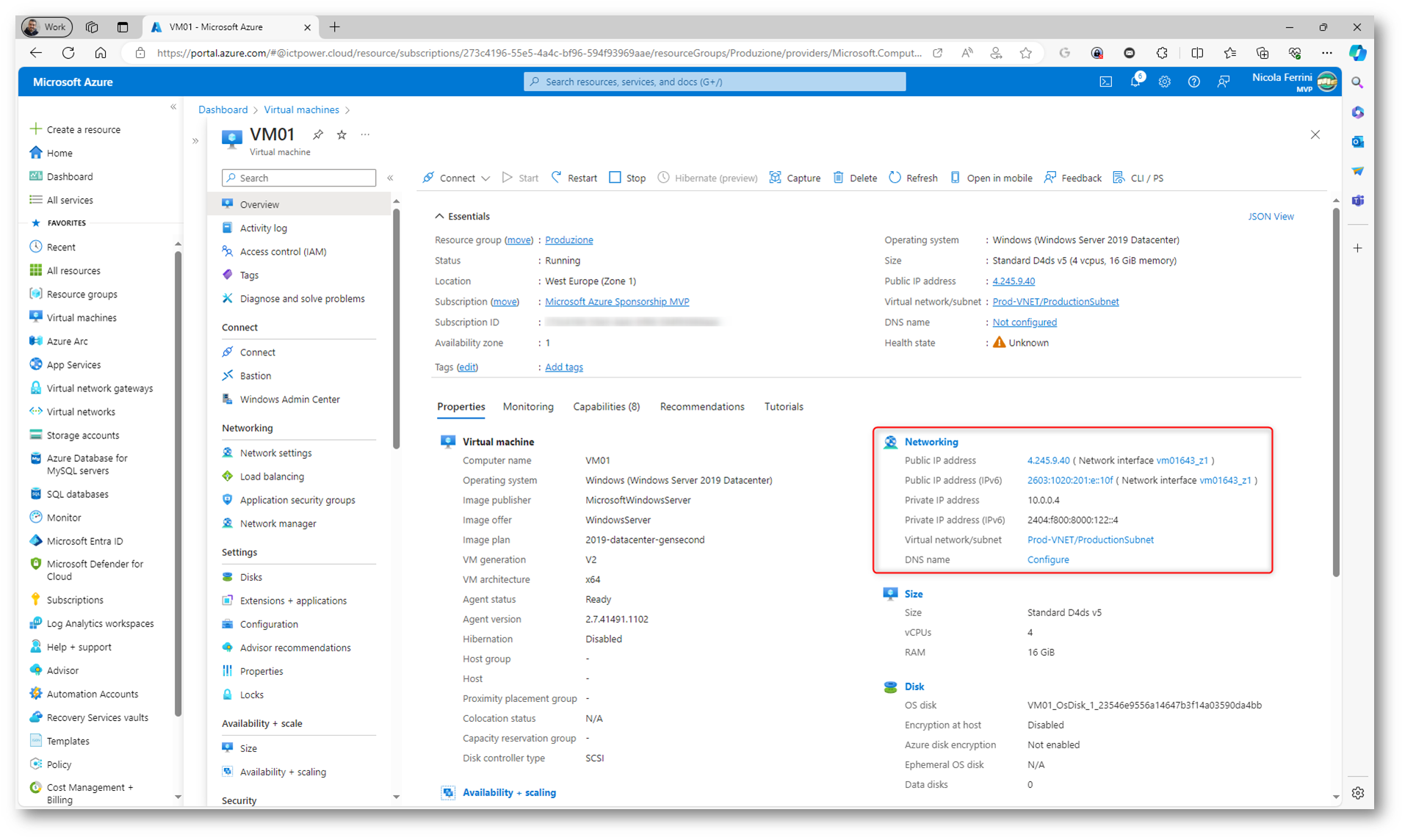Viewport: 1405px width, 840px height.
Task: Open Prod-VNET/ProductionSubnet link in Essentials
Action: pyautogui.click(x=1055, y=301)
